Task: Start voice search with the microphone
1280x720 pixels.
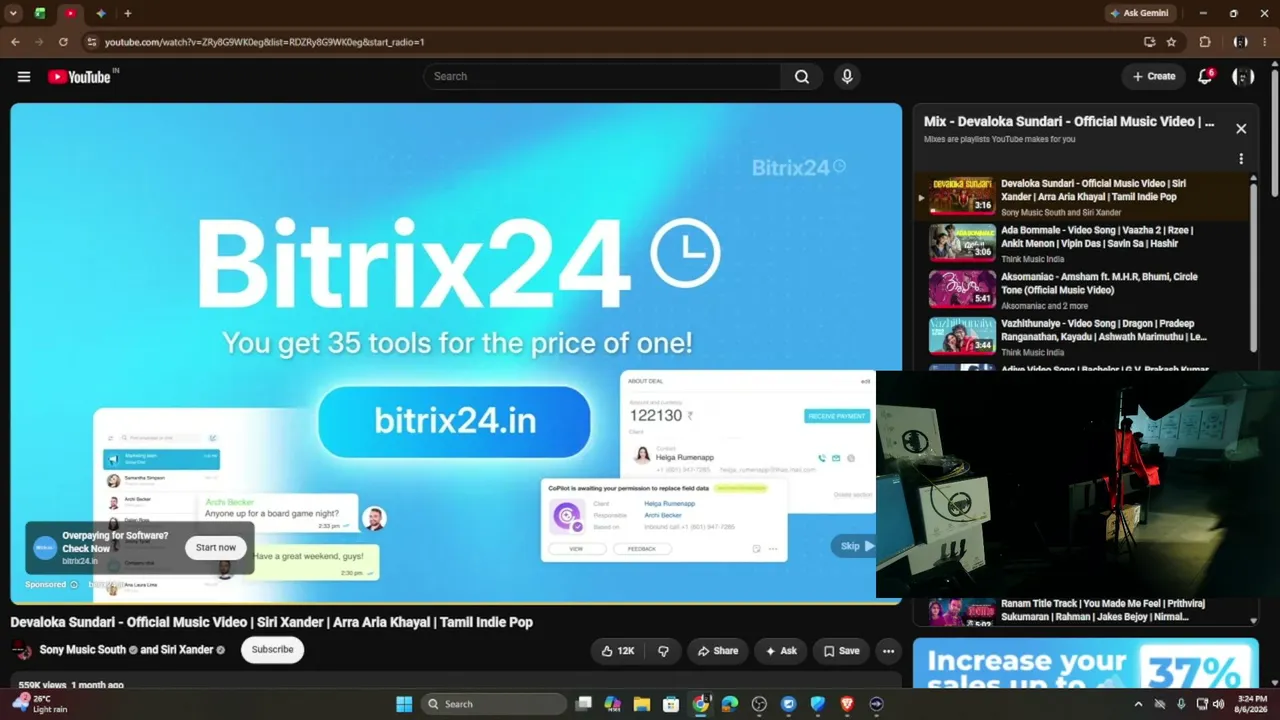Action: point(847,77)
